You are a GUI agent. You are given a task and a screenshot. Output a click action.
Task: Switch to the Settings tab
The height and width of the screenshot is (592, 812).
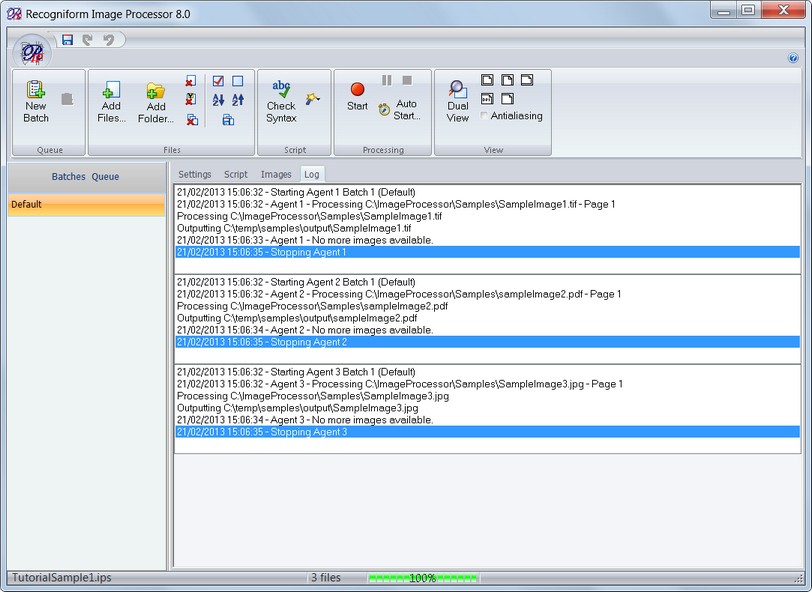click(195, 175)
